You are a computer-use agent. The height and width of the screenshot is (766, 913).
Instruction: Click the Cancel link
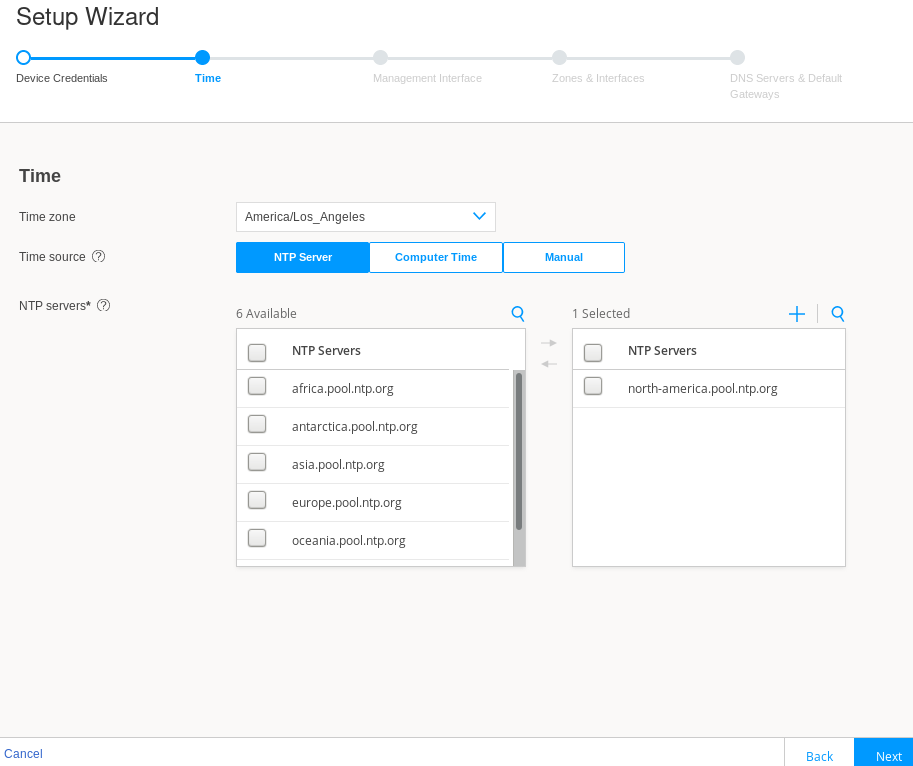23,753
